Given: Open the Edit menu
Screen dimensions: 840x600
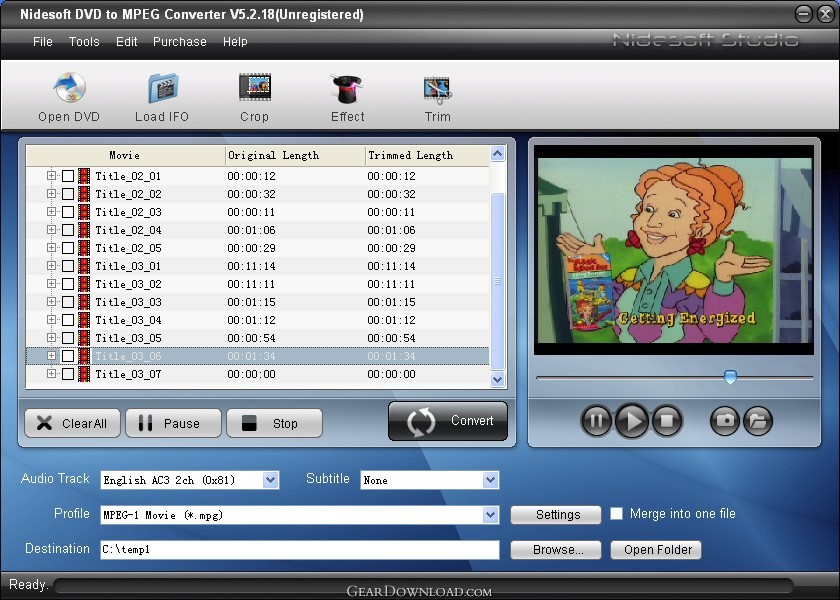Looking at the screenshot, I should click(x=126, y=42).
